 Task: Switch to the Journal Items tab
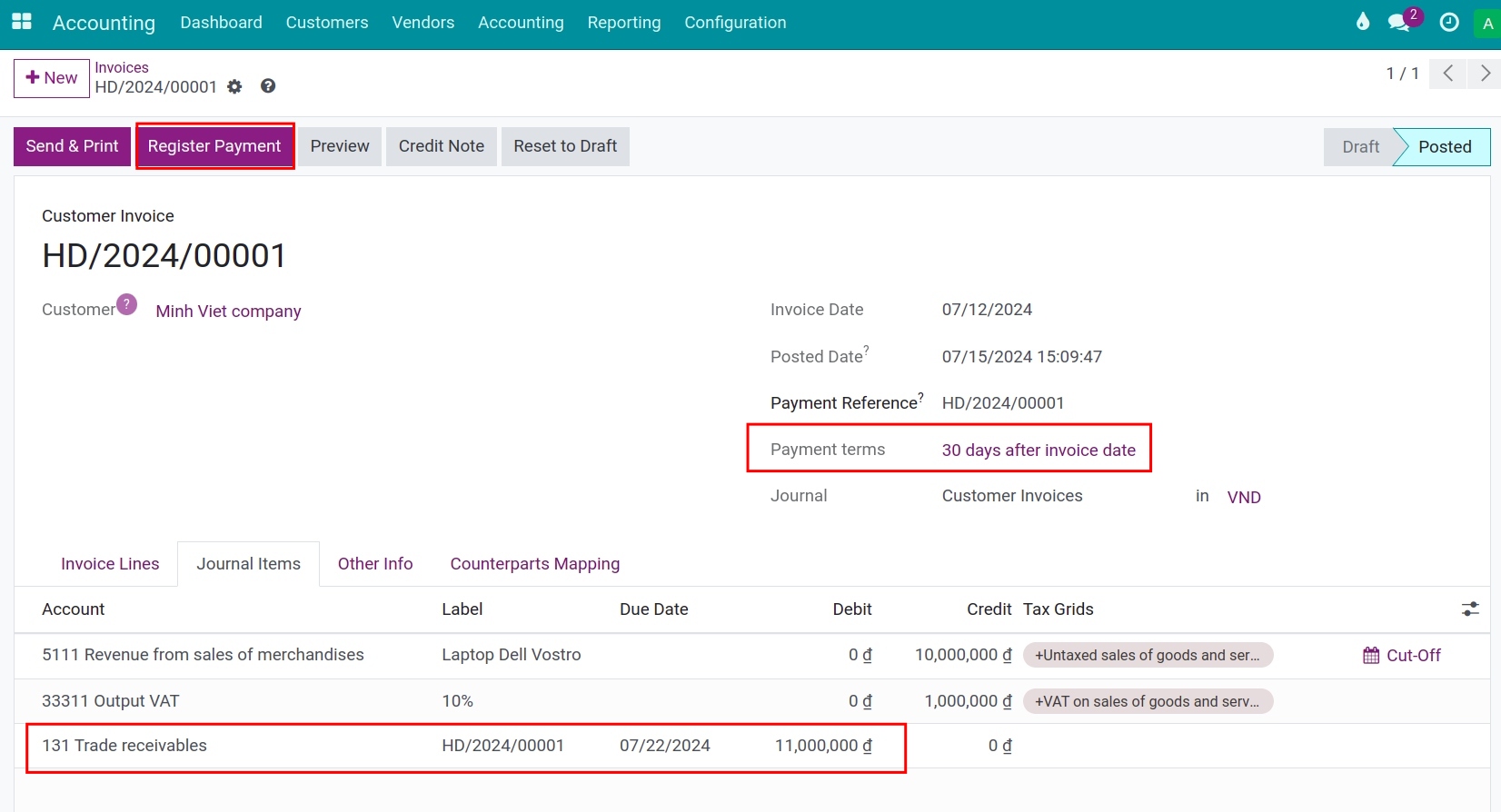pyautogui.click(x=248, y=564)
